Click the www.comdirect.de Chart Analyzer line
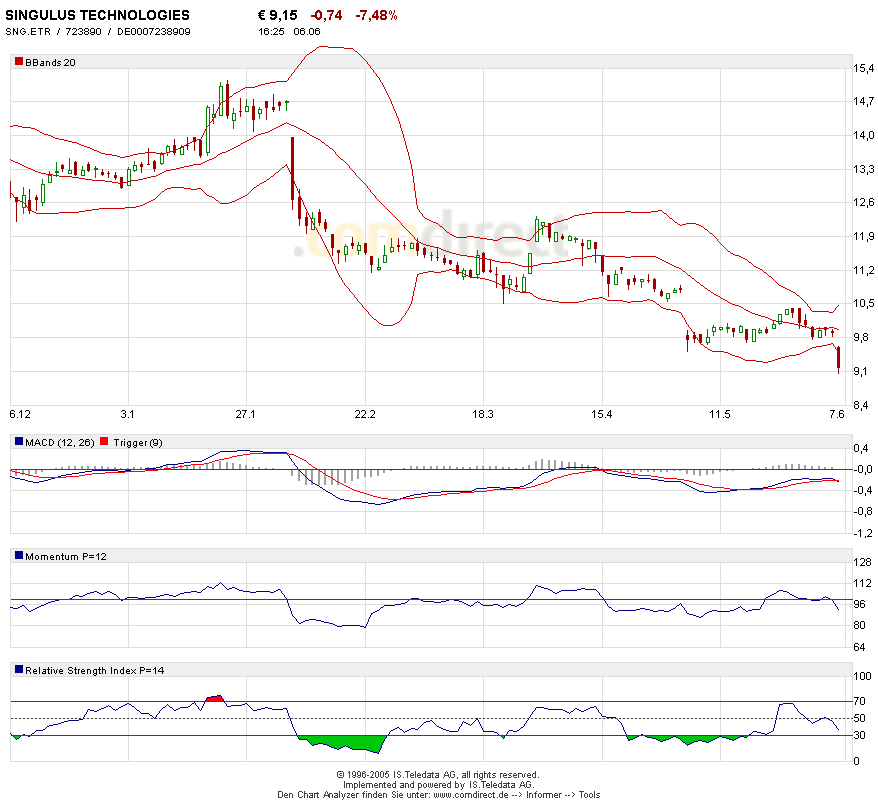 pyautogui.click(x=438, y=795)
